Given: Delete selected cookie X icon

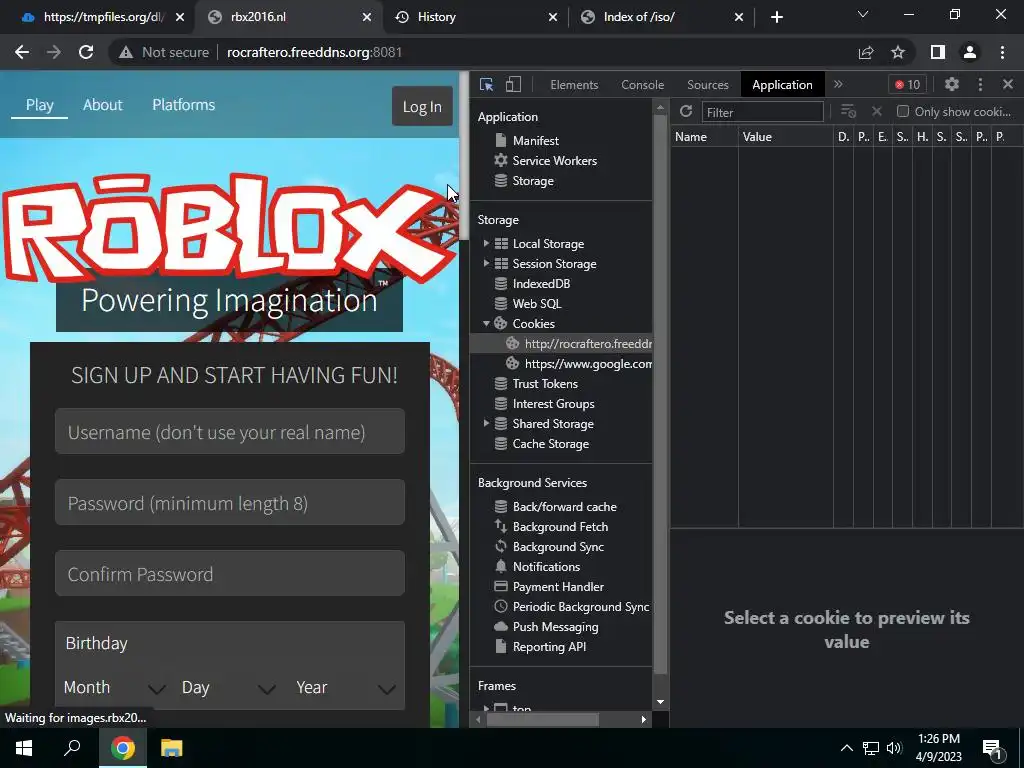Looking at the screenshot, I should pos(876,112).
